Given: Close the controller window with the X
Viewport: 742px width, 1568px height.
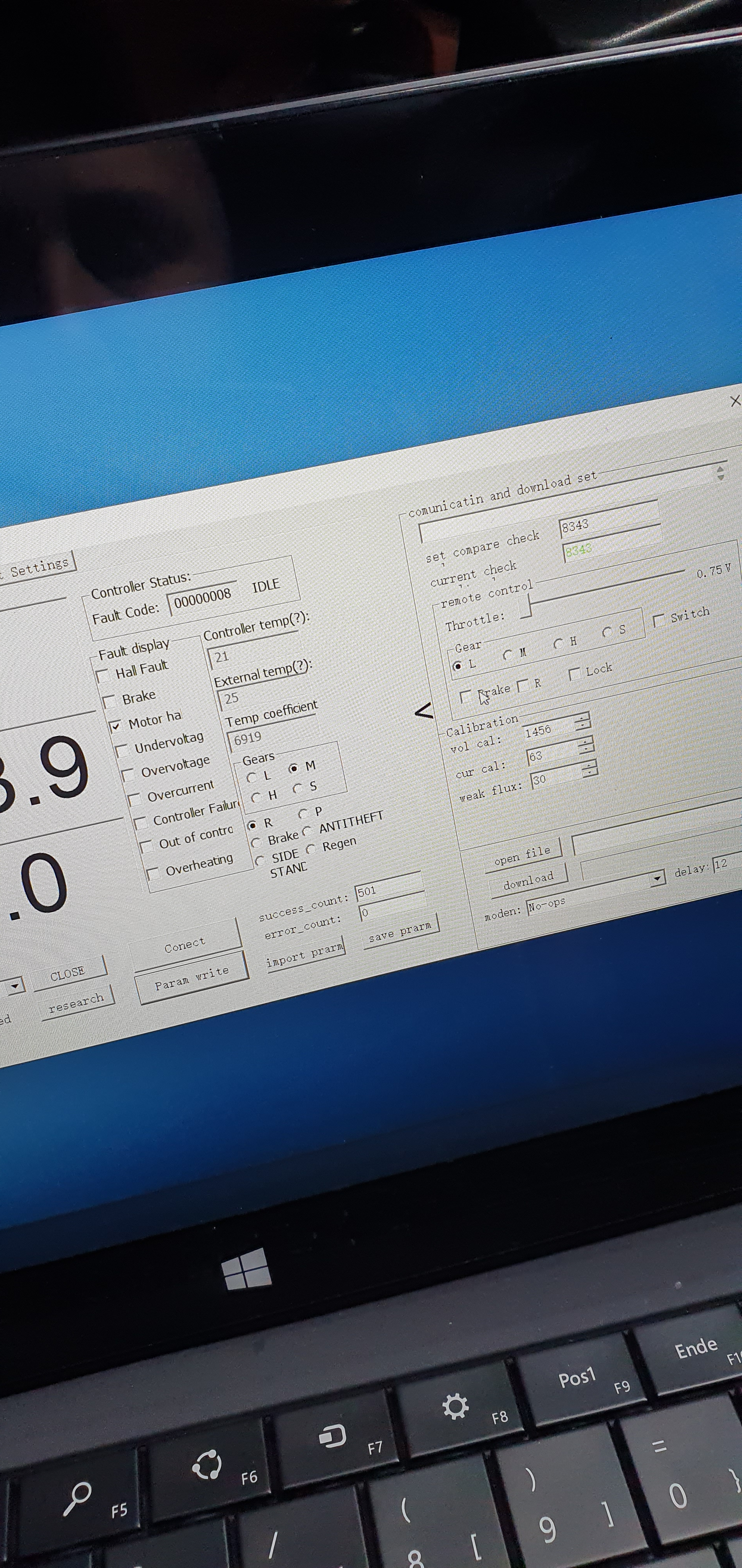Looking at the screenshot, I should (x=735, y=401).
